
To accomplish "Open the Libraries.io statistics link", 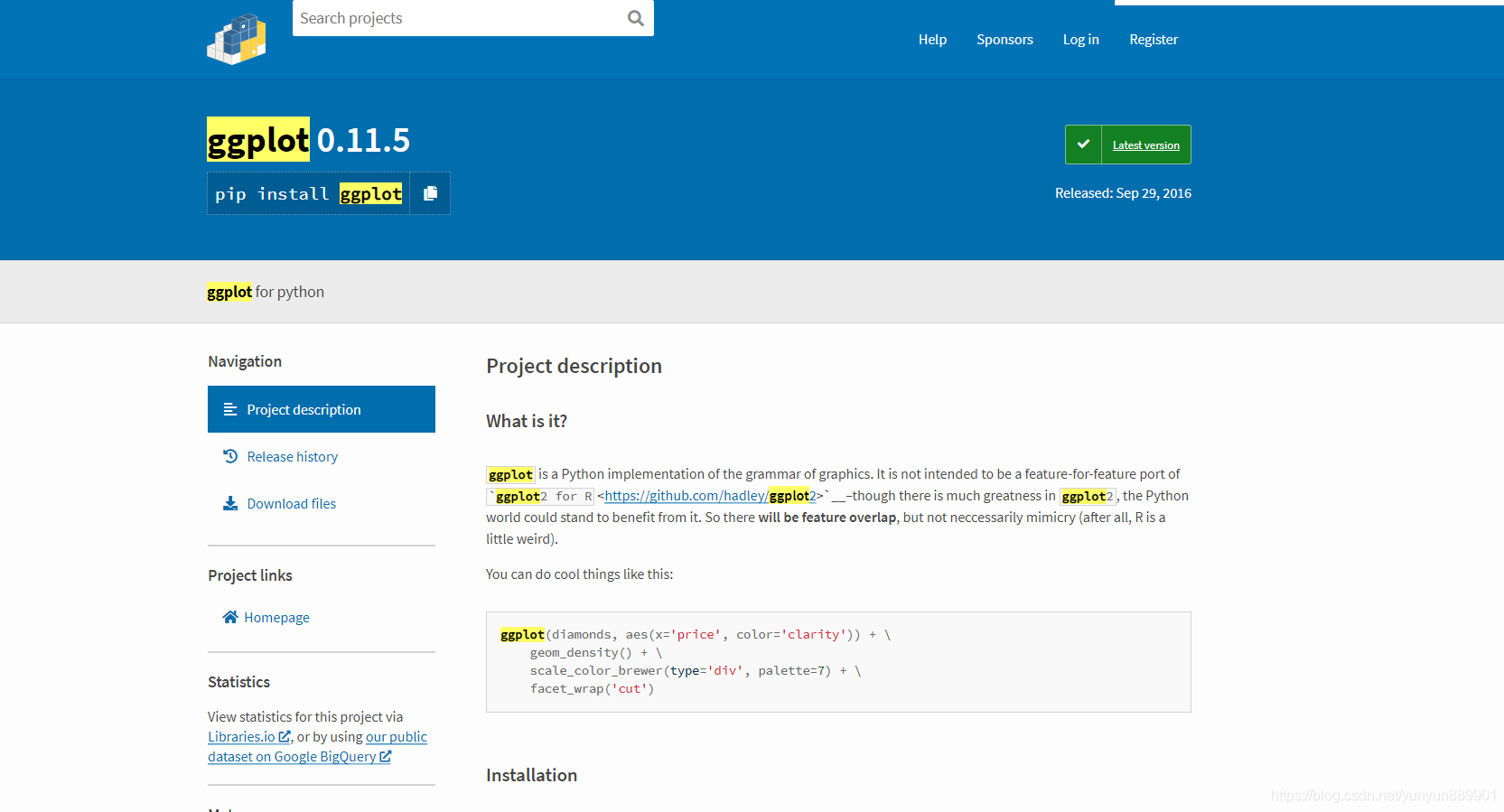I will [241, 737].
